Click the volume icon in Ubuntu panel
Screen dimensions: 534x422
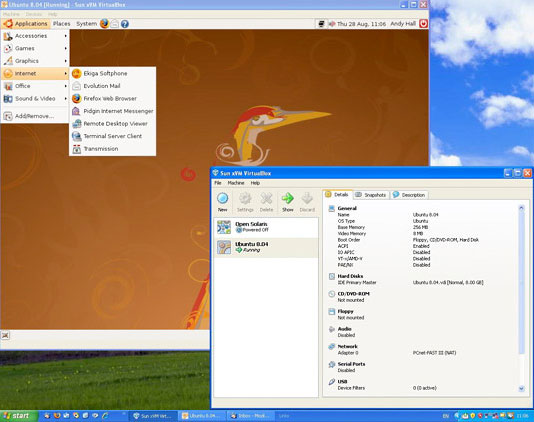click(331, 24)
